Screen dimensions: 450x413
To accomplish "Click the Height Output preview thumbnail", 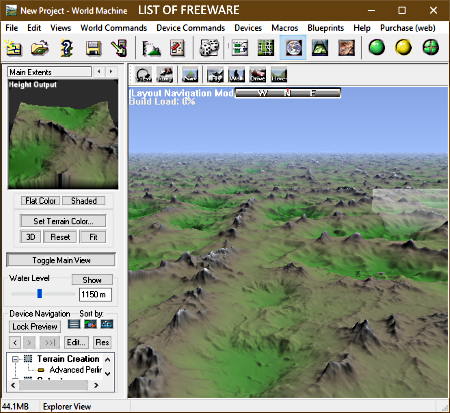I will [63, 134].
